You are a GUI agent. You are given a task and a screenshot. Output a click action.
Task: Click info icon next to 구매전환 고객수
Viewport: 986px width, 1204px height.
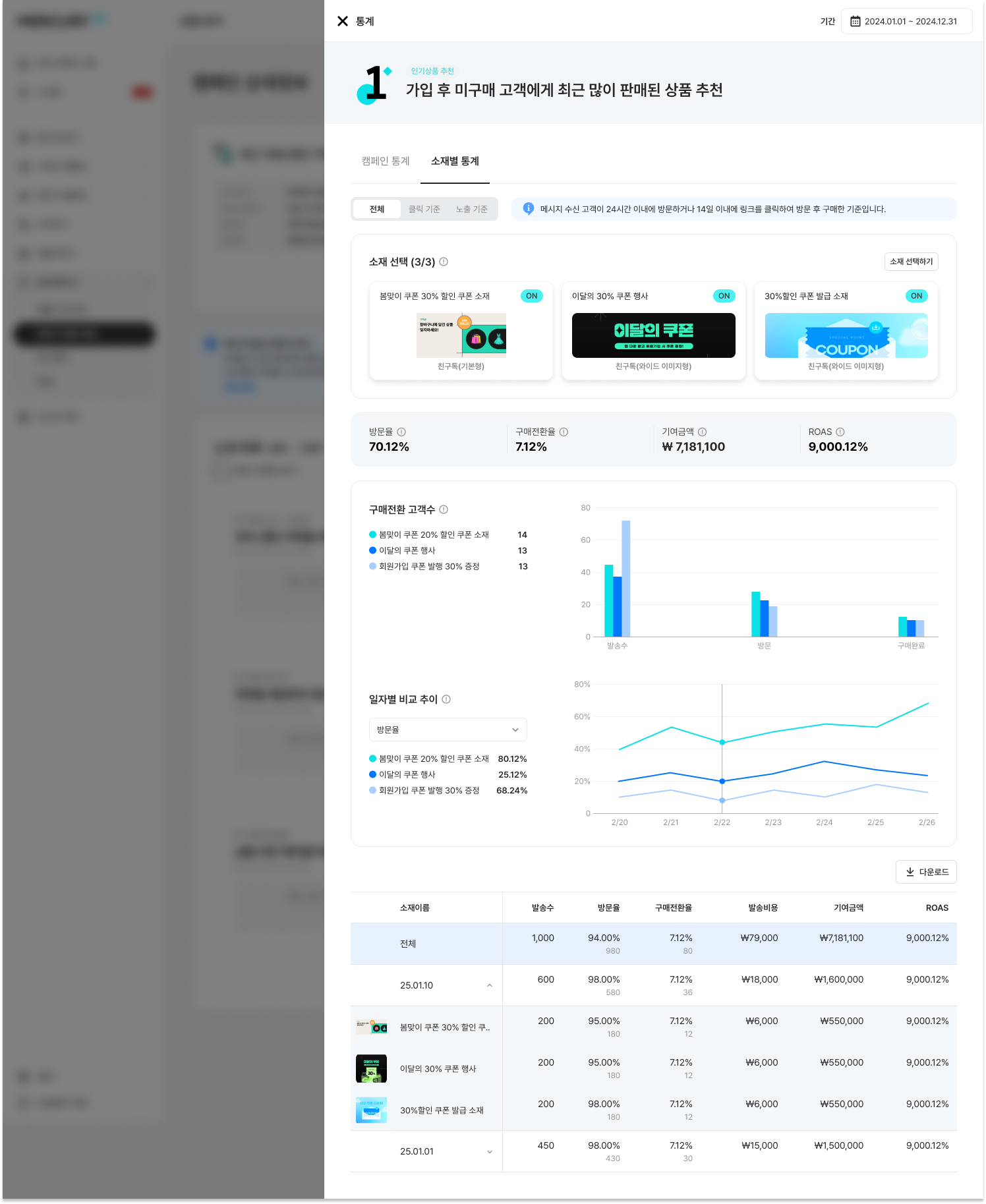coord(444,509)
